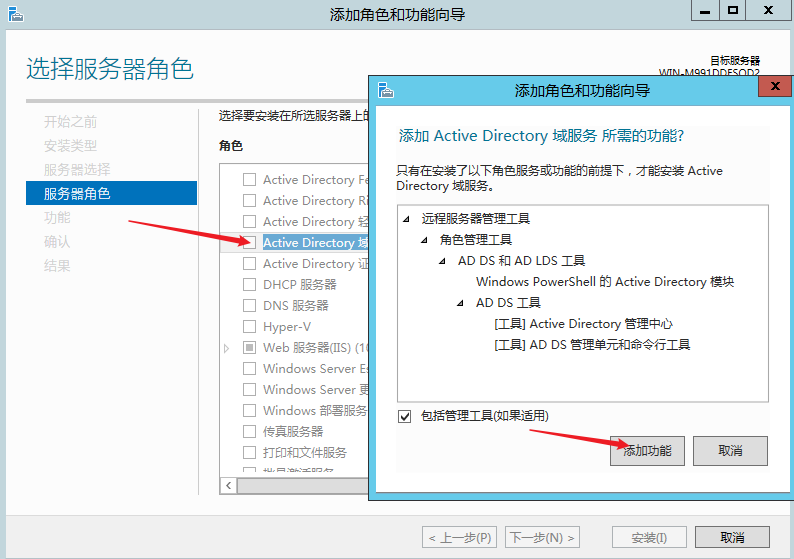794x559 pixels.
Task: Check the Windows 部署服务 role checkbox
Action: click(249, 410)
